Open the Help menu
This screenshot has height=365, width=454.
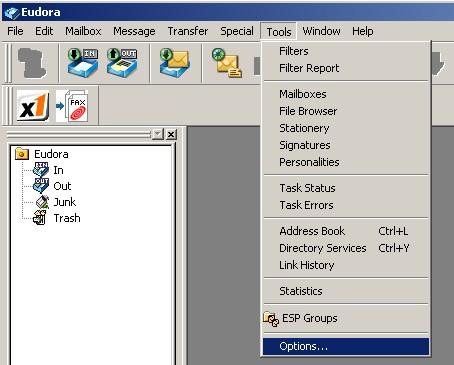pos(363,31)
